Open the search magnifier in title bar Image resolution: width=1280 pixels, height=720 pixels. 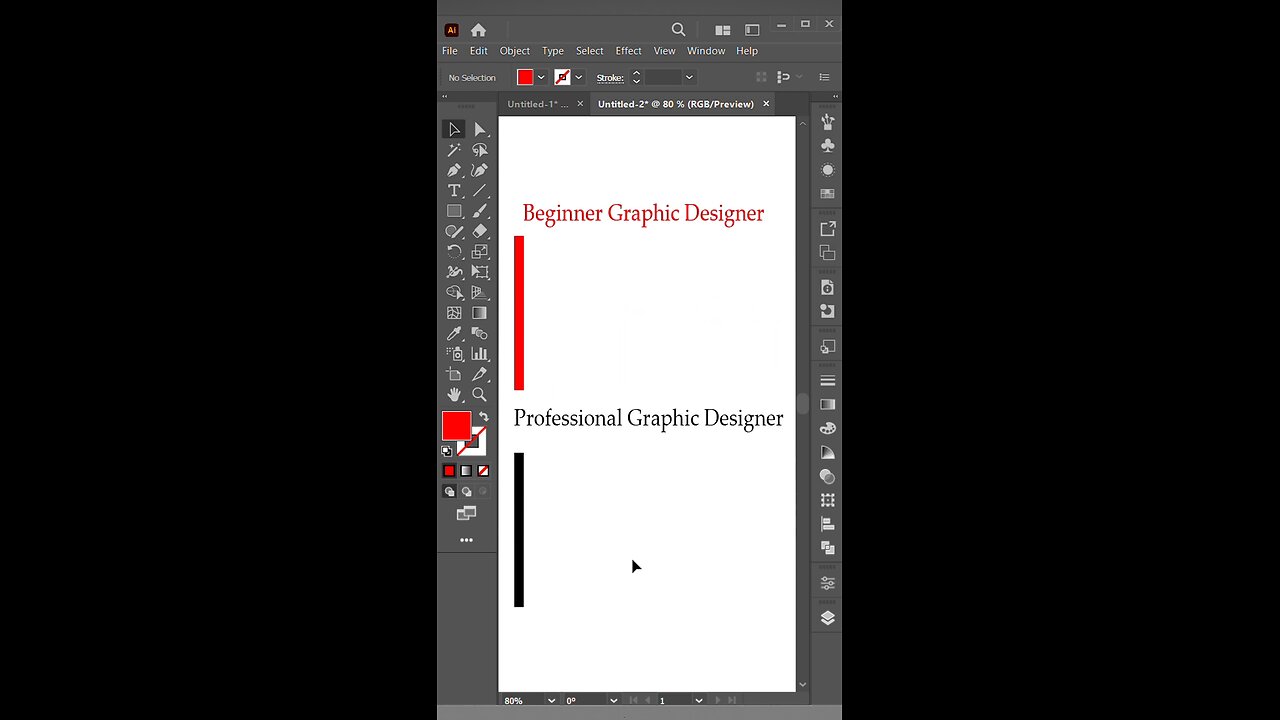[x=678, y=30]
